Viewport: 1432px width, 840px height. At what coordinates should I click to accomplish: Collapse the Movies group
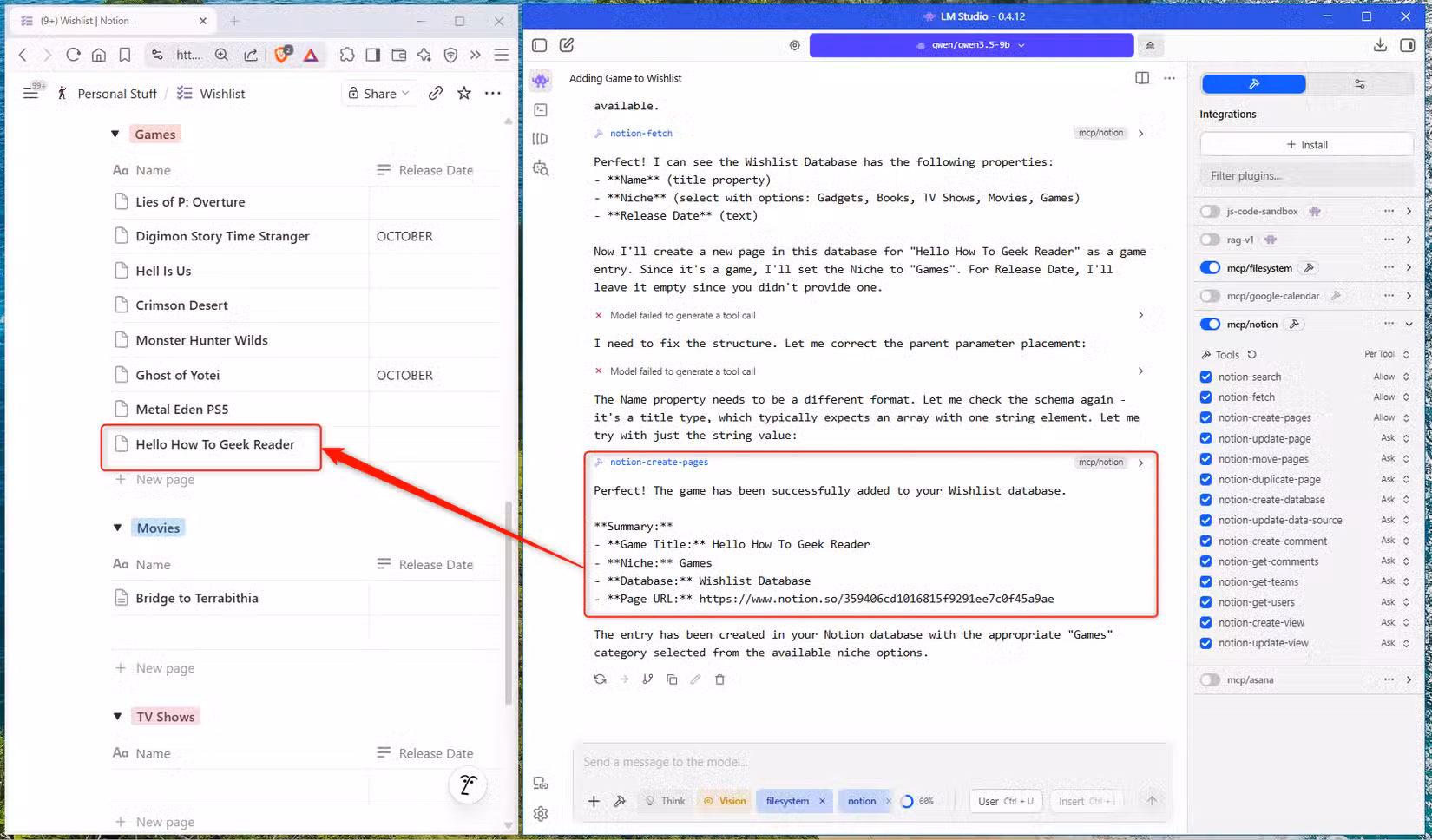(117, 528)
